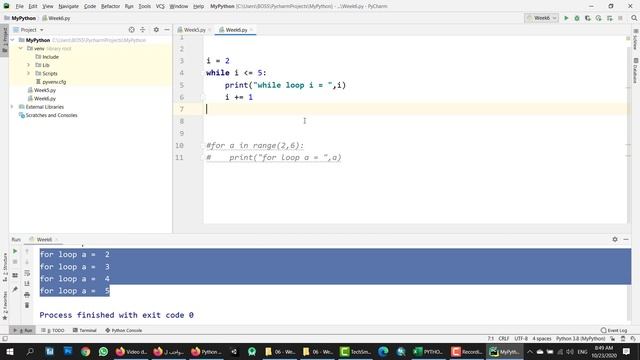Click the pin tab icon in Run panel
This screenshot has height=360, width=640.
[15, 289]
